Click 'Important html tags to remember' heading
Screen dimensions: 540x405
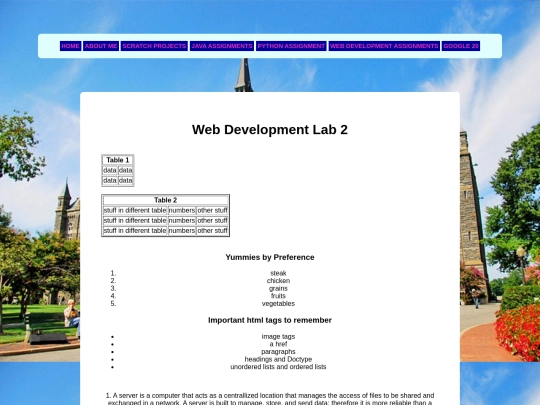click(270, 320)
